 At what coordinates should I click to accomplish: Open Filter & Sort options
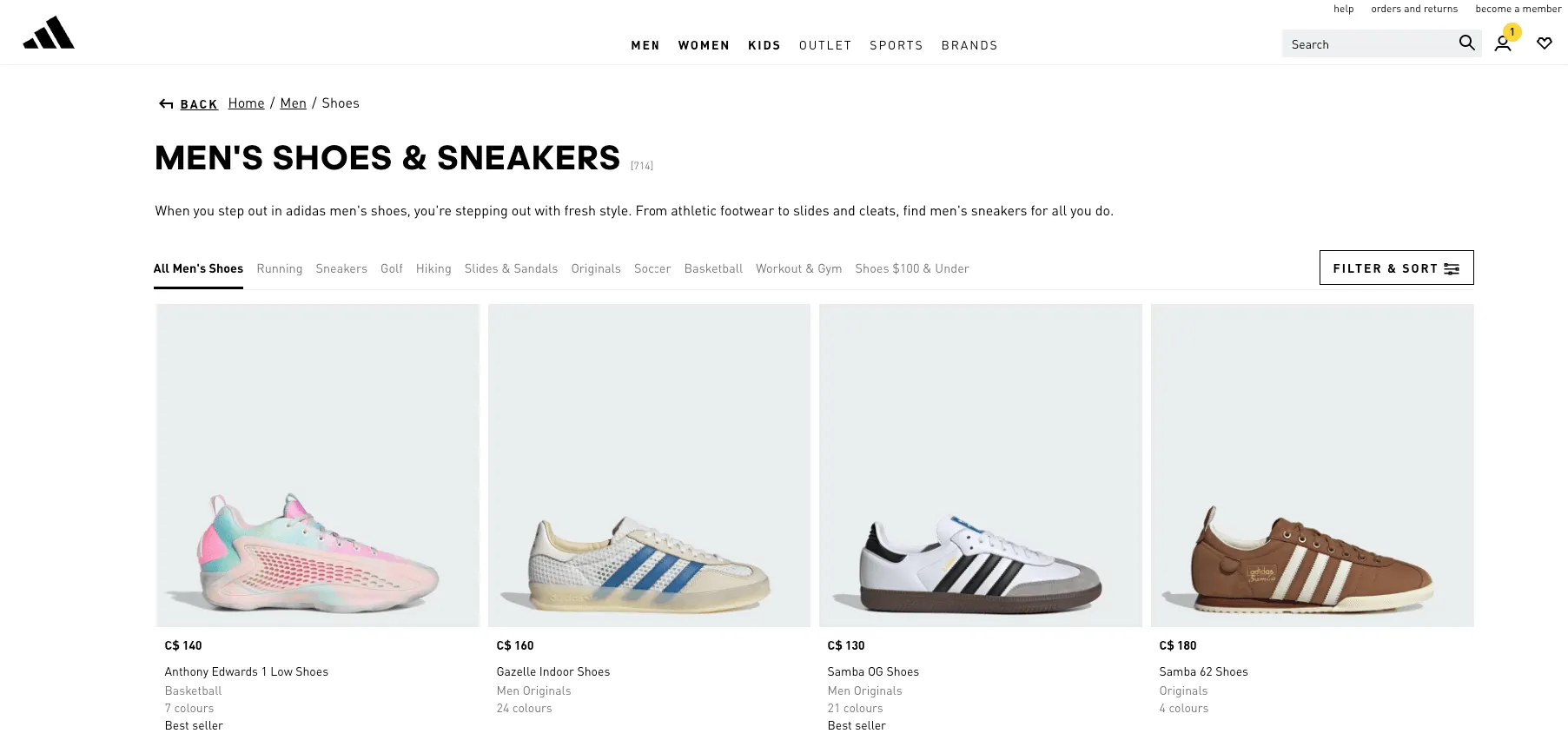1395,268
